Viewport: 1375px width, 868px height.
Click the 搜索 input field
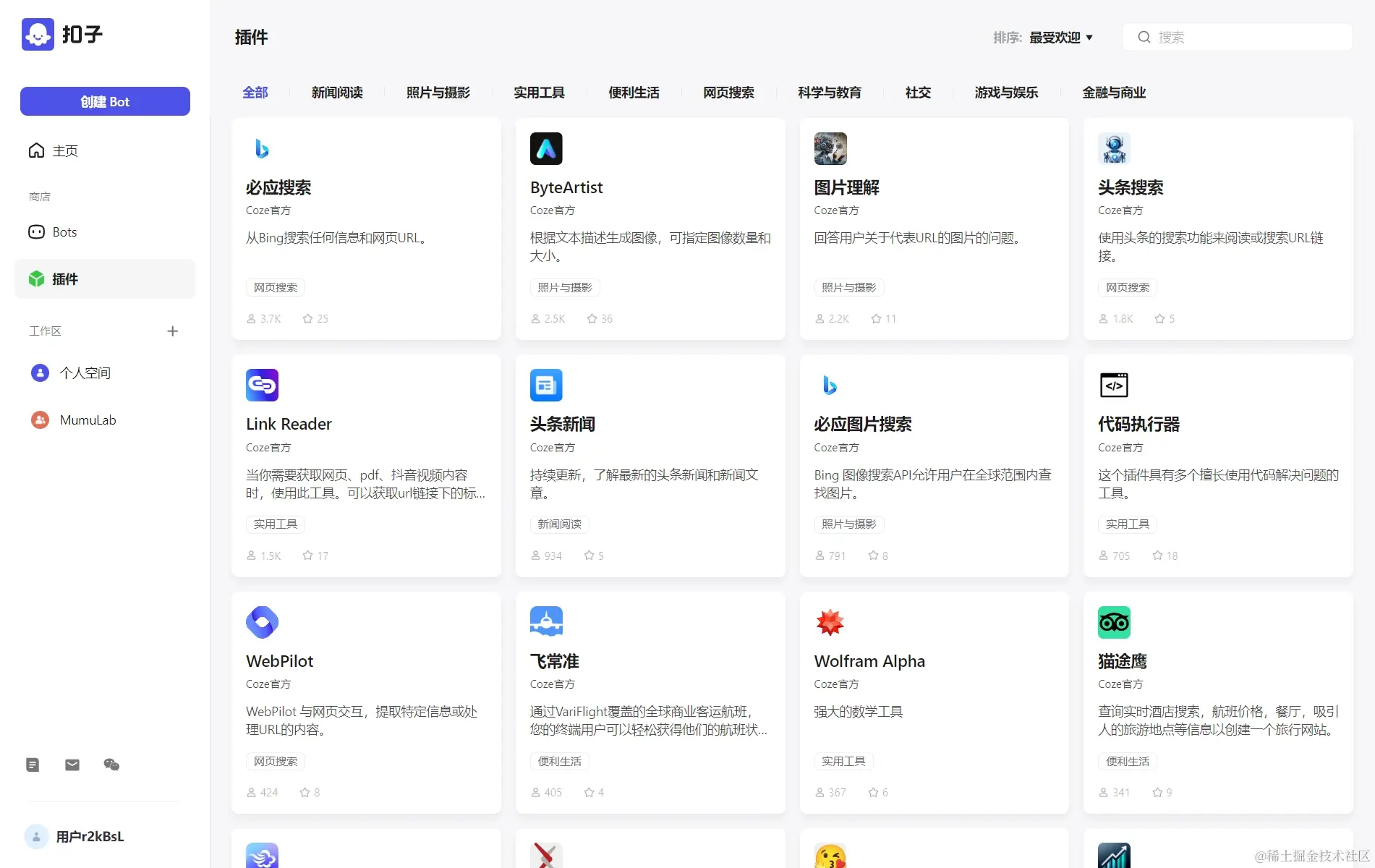click(x=1238, y=37)
